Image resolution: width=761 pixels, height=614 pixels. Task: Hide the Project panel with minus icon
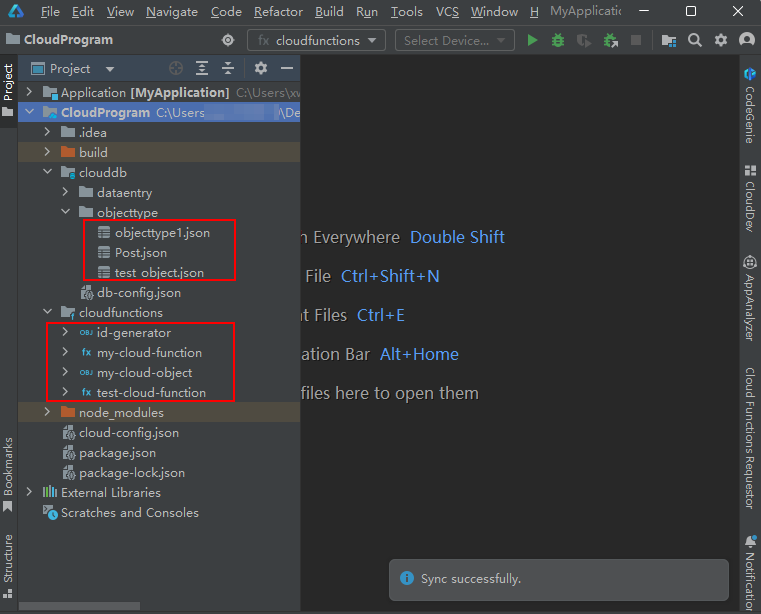(287, 69)
